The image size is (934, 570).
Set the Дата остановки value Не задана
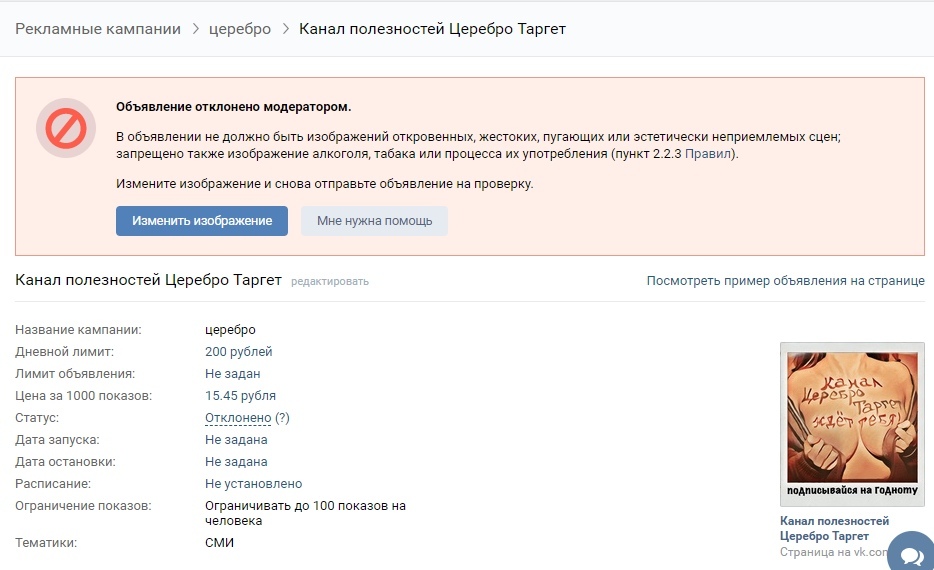point(236,462)
